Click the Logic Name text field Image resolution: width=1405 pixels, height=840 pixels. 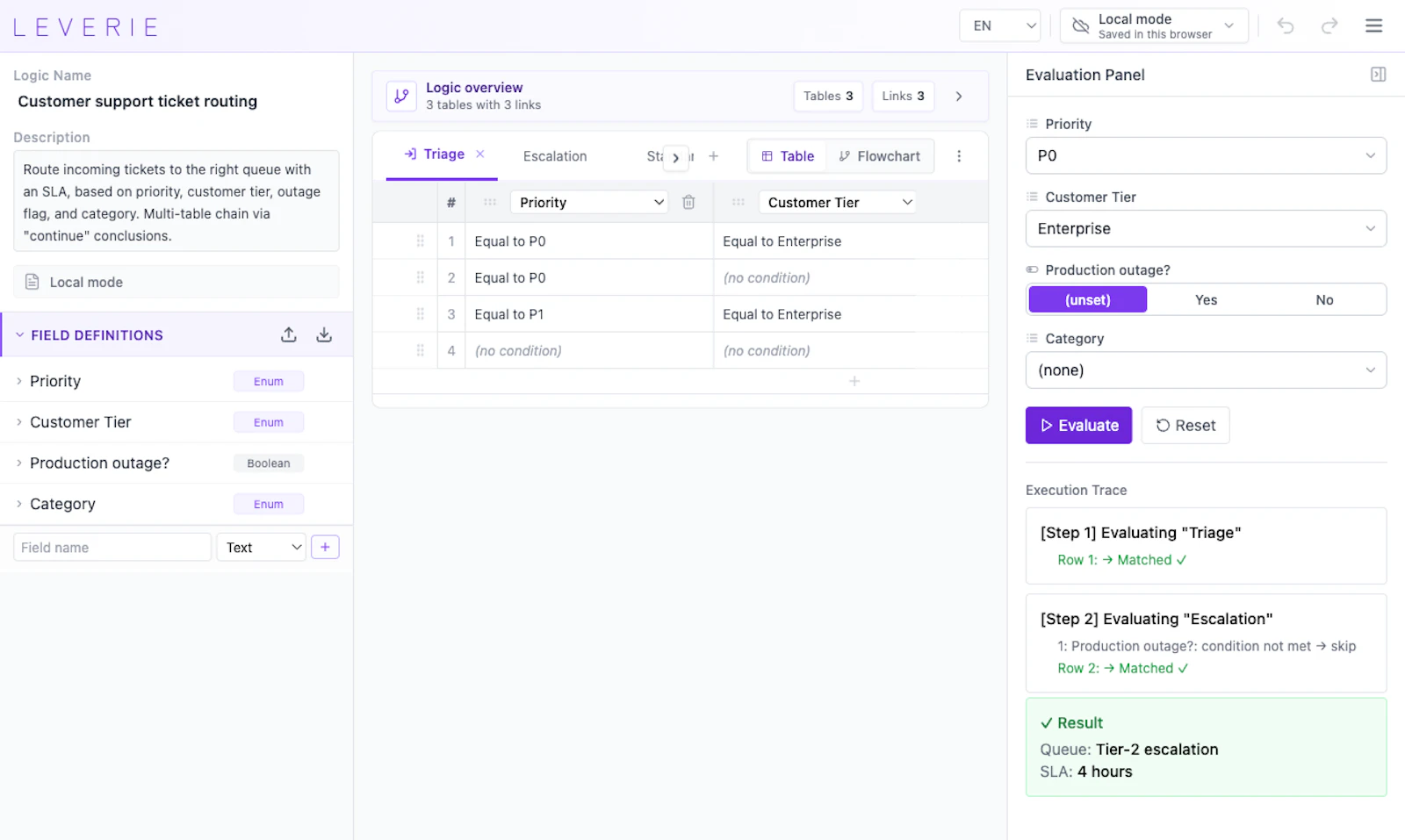[176, 101]
